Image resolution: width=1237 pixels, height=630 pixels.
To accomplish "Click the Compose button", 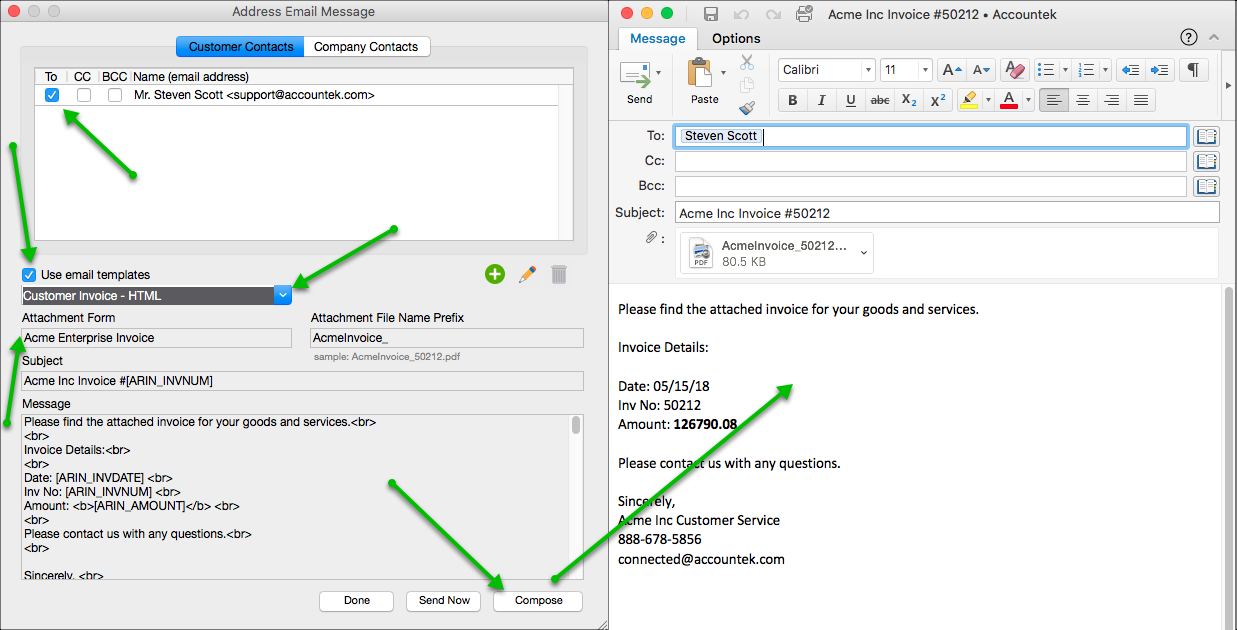I will [537, 601].
